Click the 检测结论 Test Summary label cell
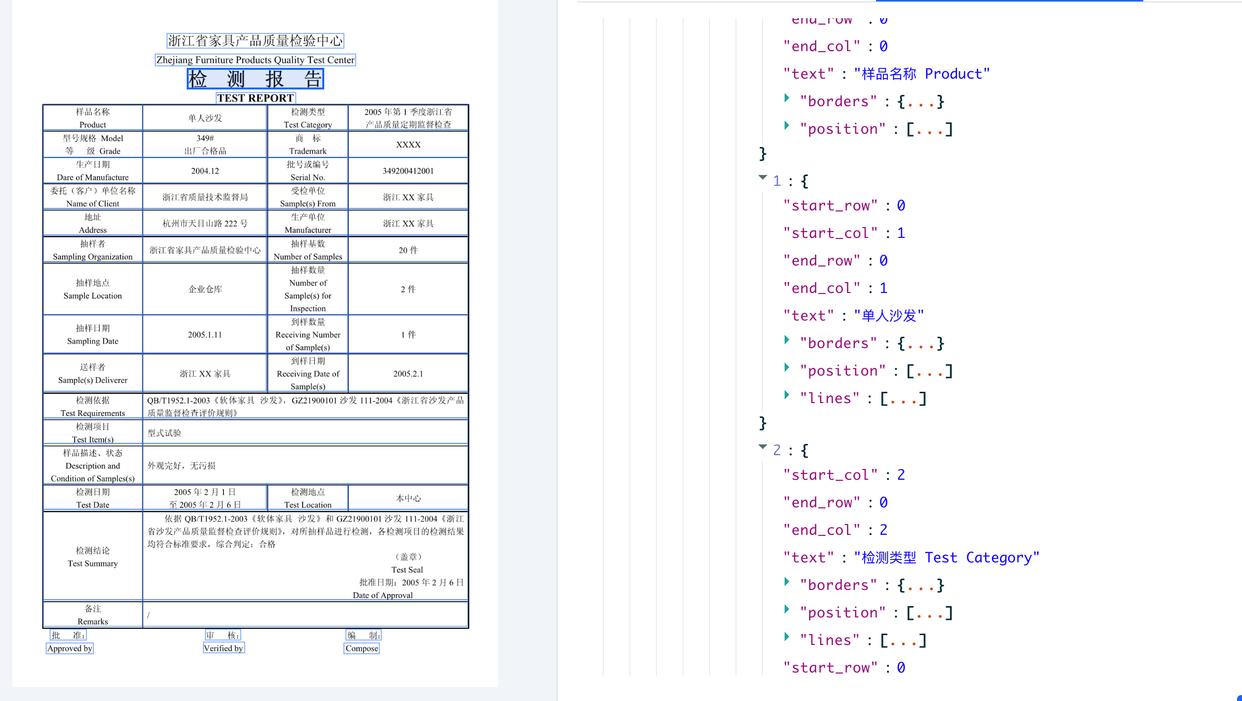Image resolution: width=1242 pixels, height=701 pixels. coord(93,557)
